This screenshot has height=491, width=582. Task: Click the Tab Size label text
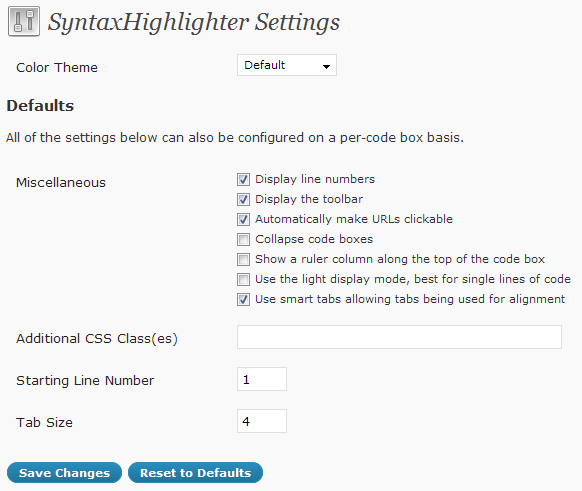(x=44, y=422)
